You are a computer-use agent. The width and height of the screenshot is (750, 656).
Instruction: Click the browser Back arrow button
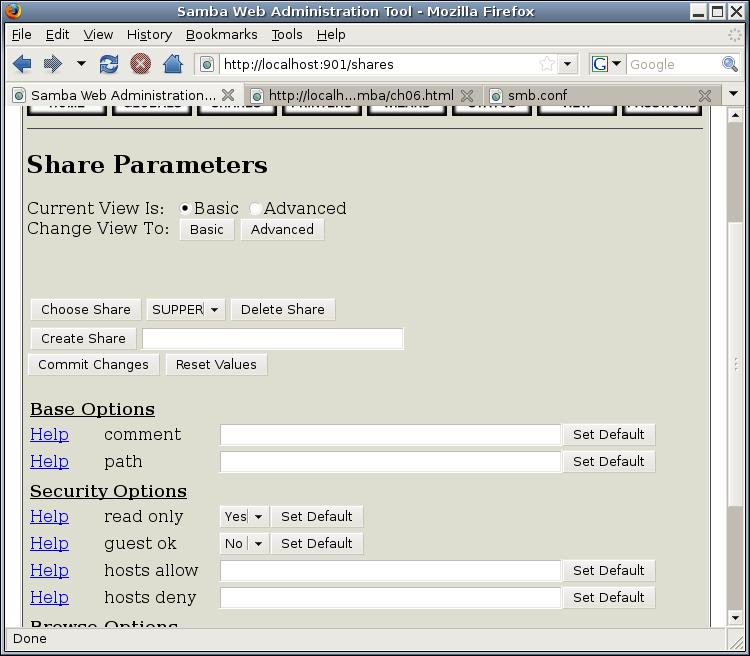point(22,64)
